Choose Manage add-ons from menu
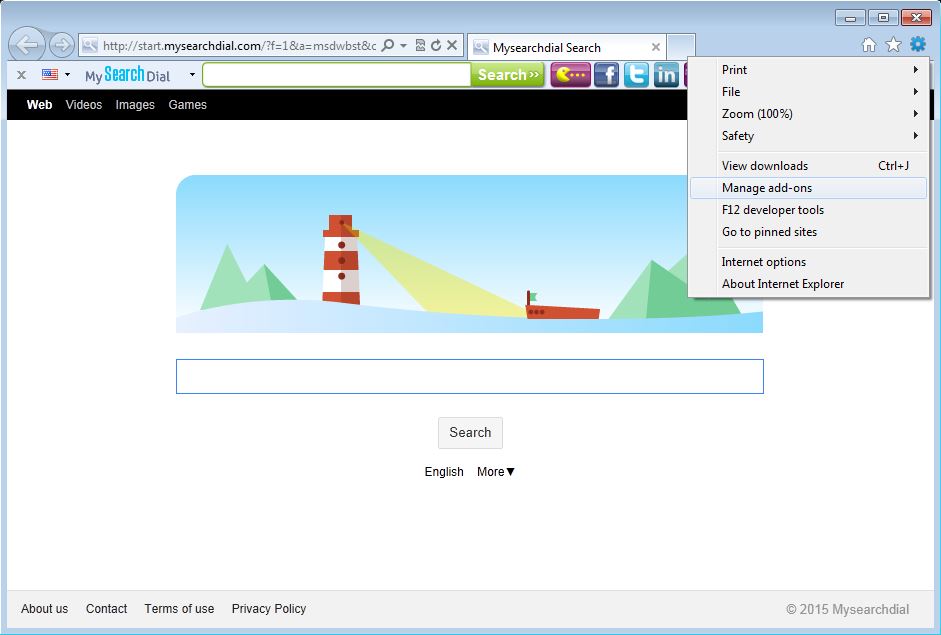This screenshot has height=635, width=941. pyautogui.click(x=808, y=188)
